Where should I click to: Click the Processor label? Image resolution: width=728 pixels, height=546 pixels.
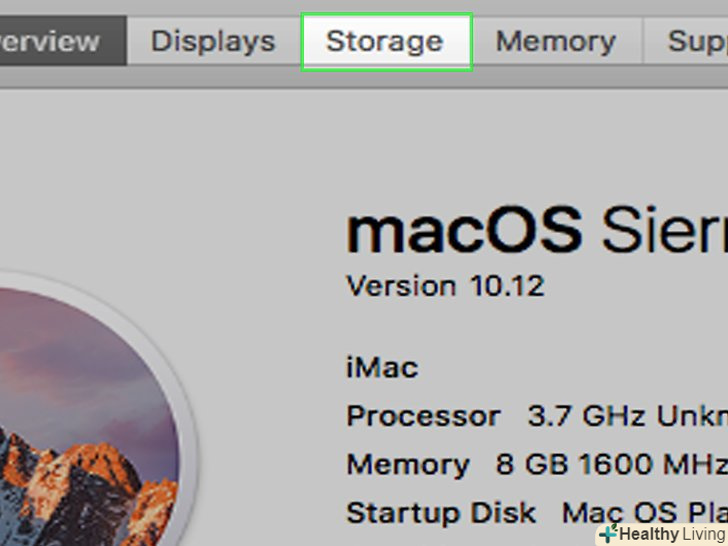point(423,416)
